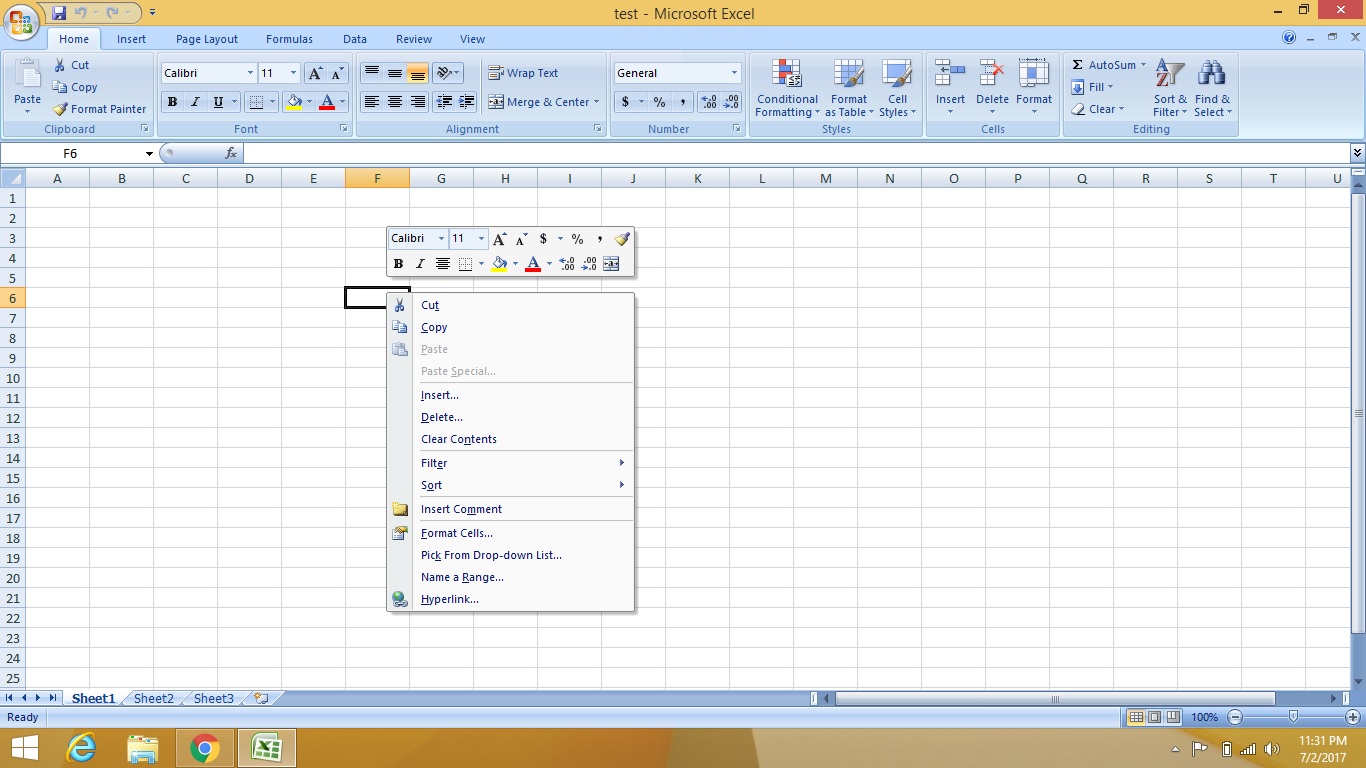Open the General number format dropdown
1366x768 pixels.
click(x=736, y=72)
